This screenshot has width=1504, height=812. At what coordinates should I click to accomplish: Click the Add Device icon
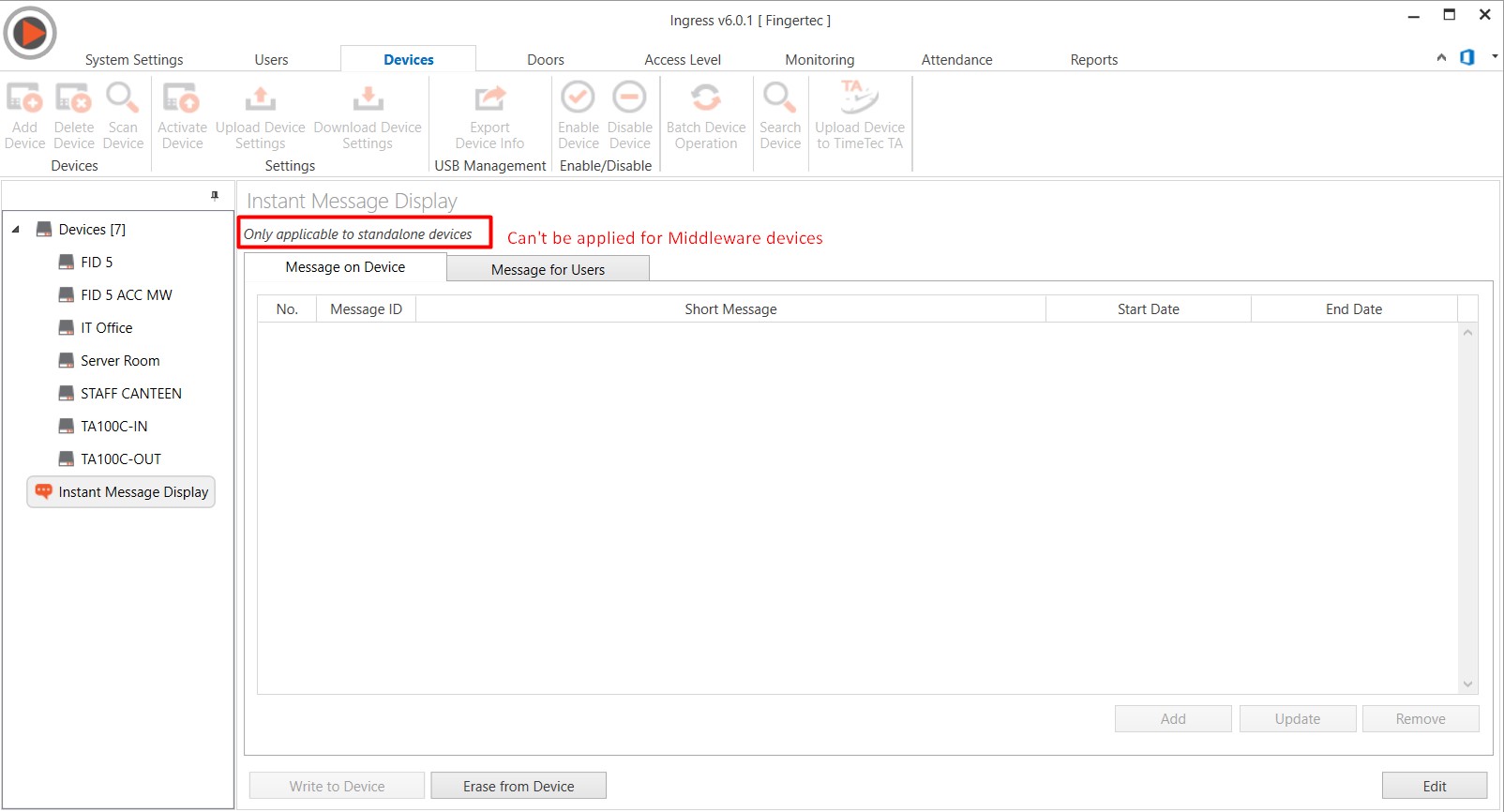(x=24, y=98)
